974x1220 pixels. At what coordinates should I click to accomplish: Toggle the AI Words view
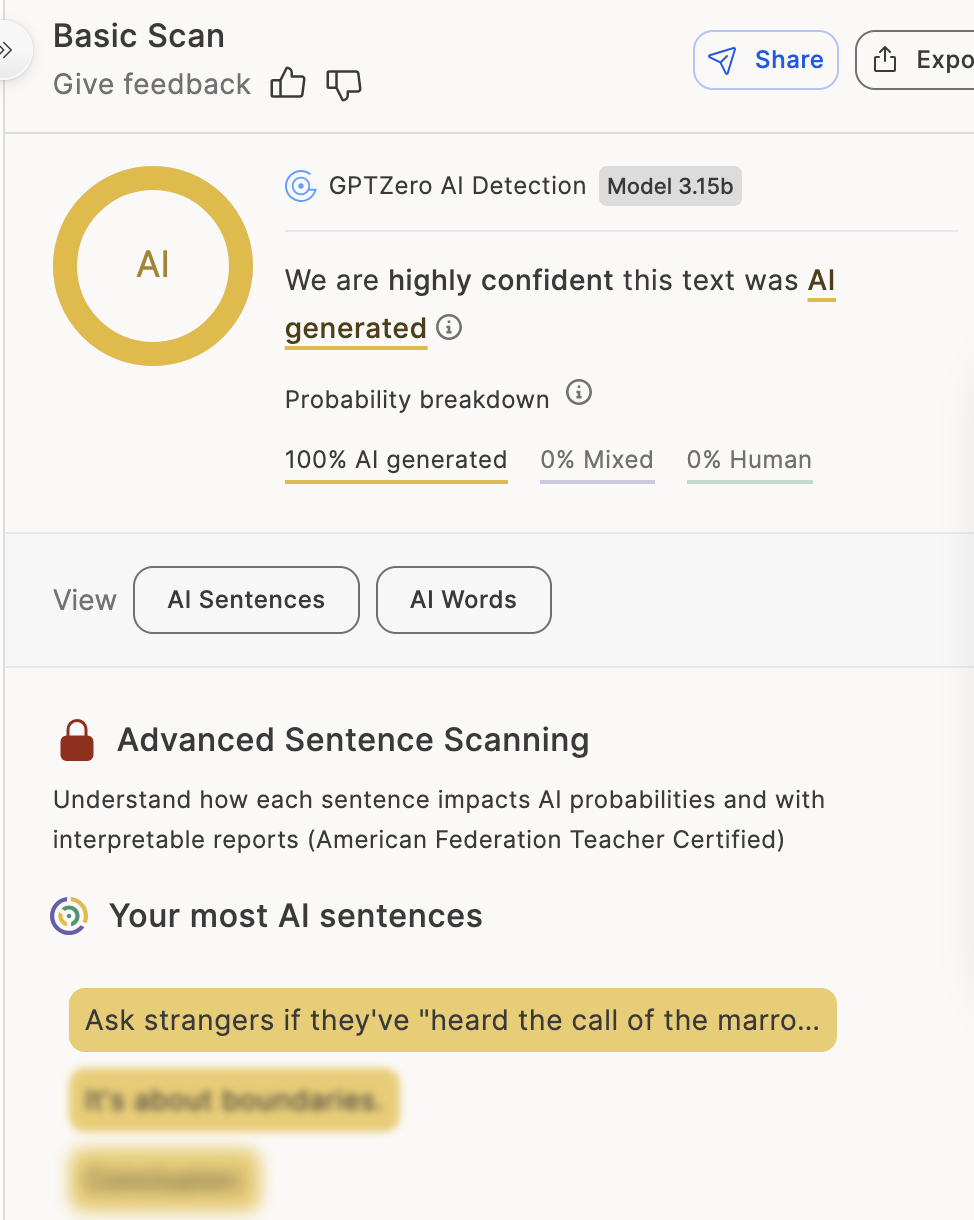[x=463, y=600]
